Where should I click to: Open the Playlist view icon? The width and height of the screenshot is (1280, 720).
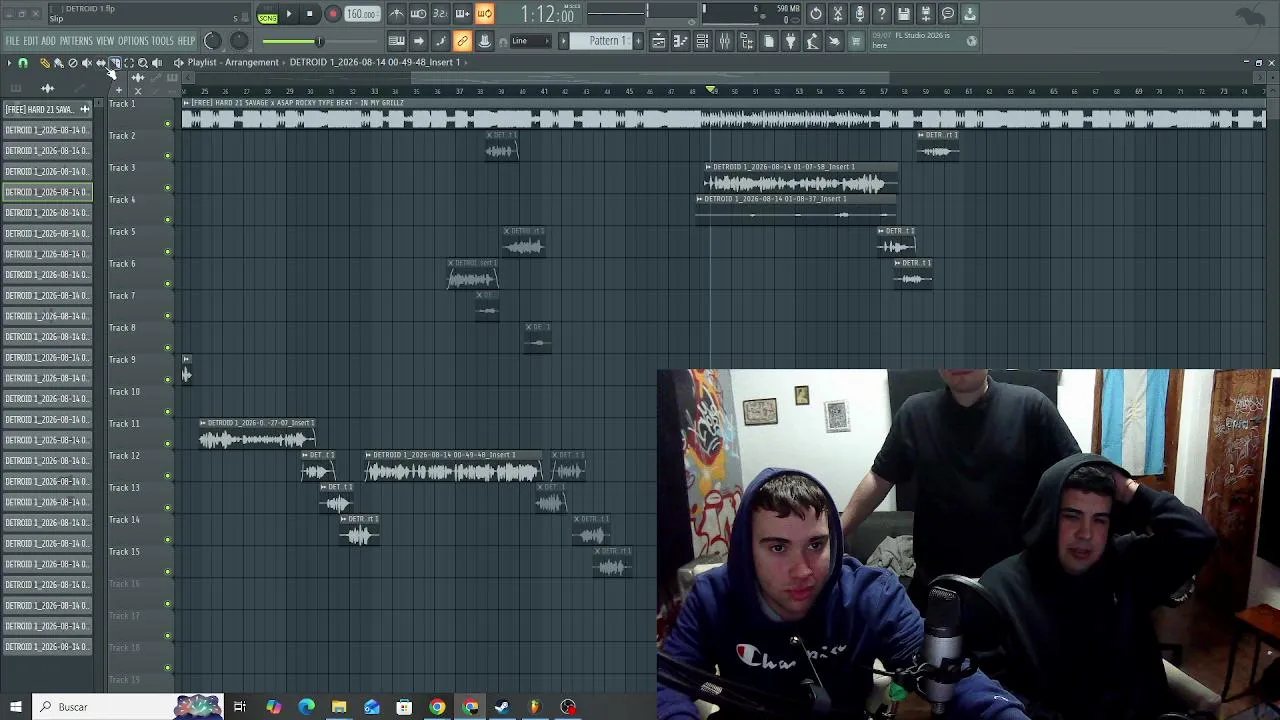[659, 41]
